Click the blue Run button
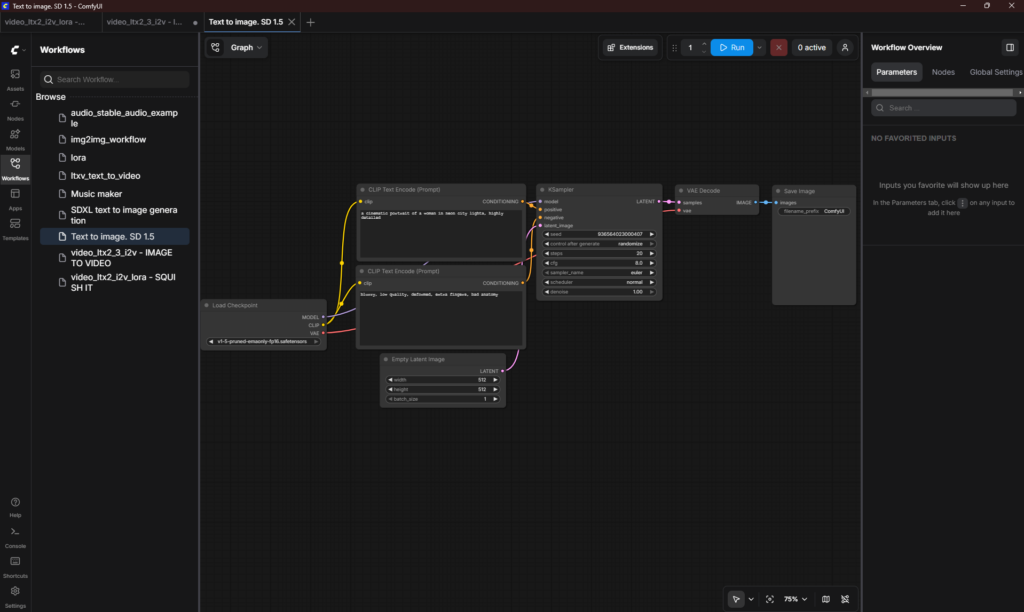The height and width of the screenshot is (612, 1024). pos(731,47)
